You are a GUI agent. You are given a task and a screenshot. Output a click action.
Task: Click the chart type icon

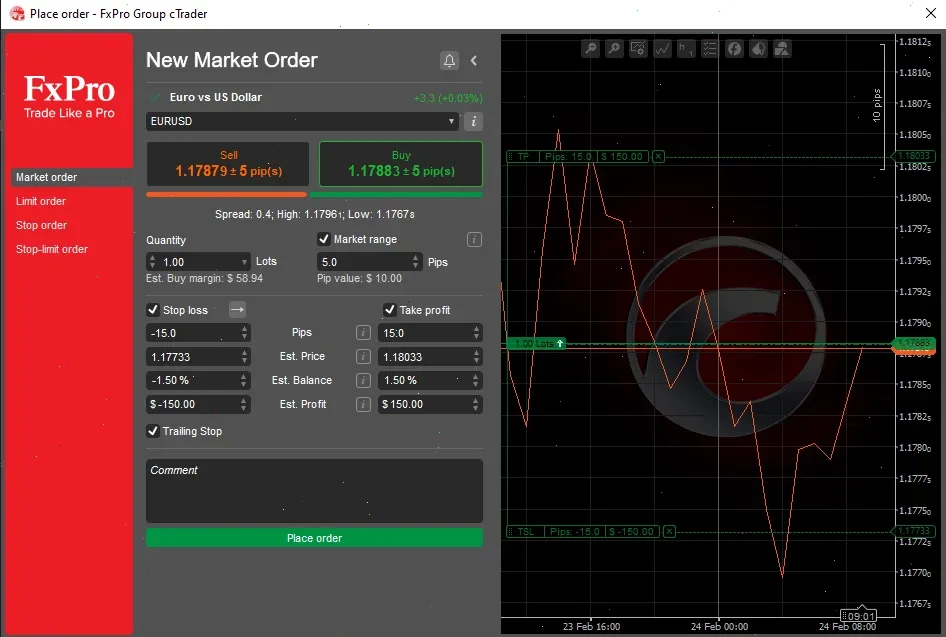point(662,48)
